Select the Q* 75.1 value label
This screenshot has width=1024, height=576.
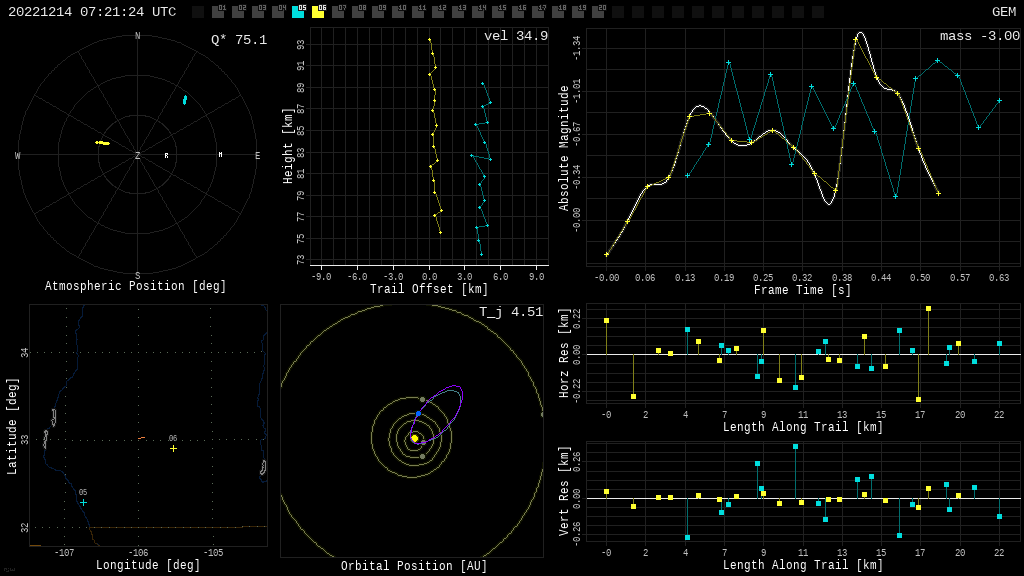pos(238,40)
